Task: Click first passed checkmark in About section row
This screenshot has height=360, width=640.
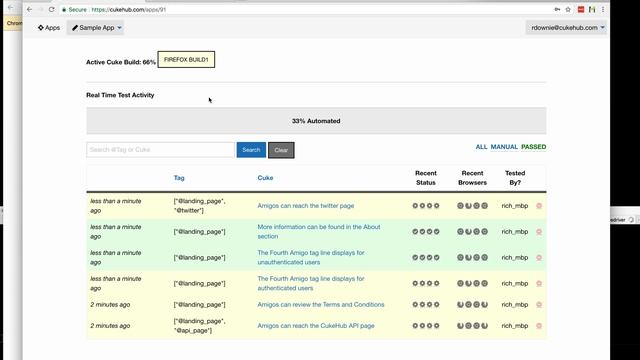Action: (415, 231)
